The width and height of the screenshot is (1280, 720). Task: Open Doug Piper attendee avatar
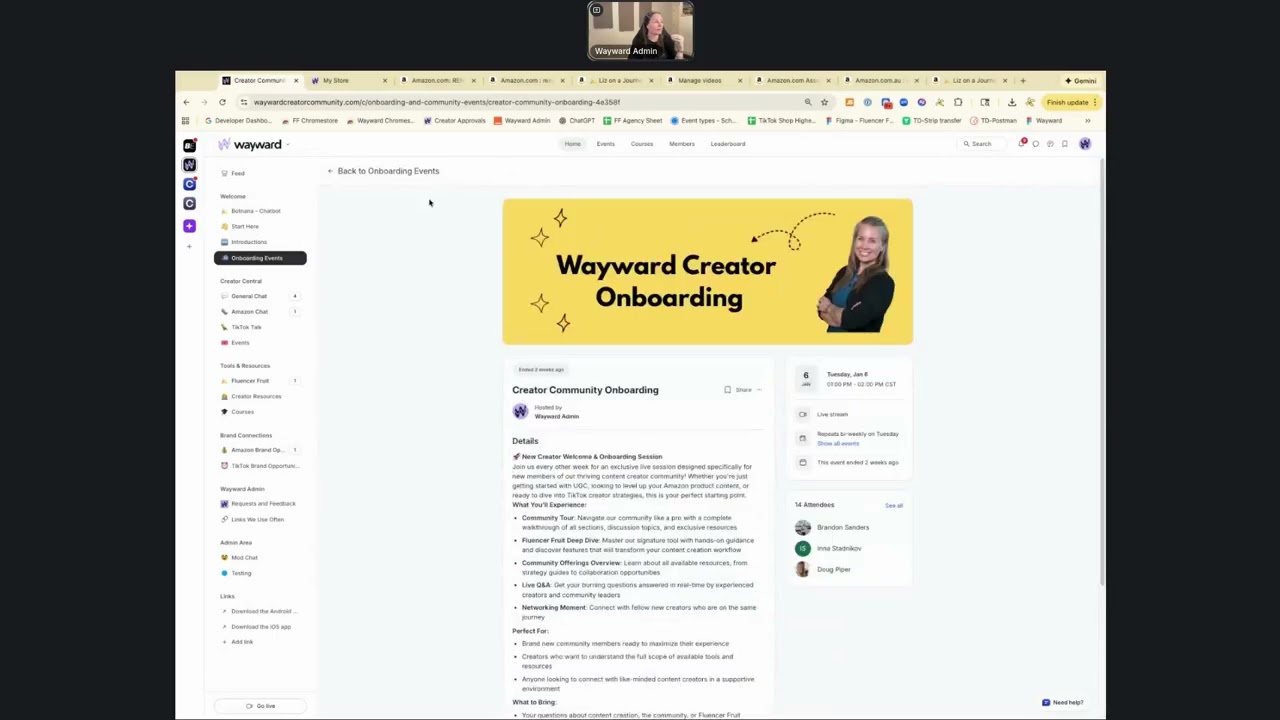click(802, 570)
